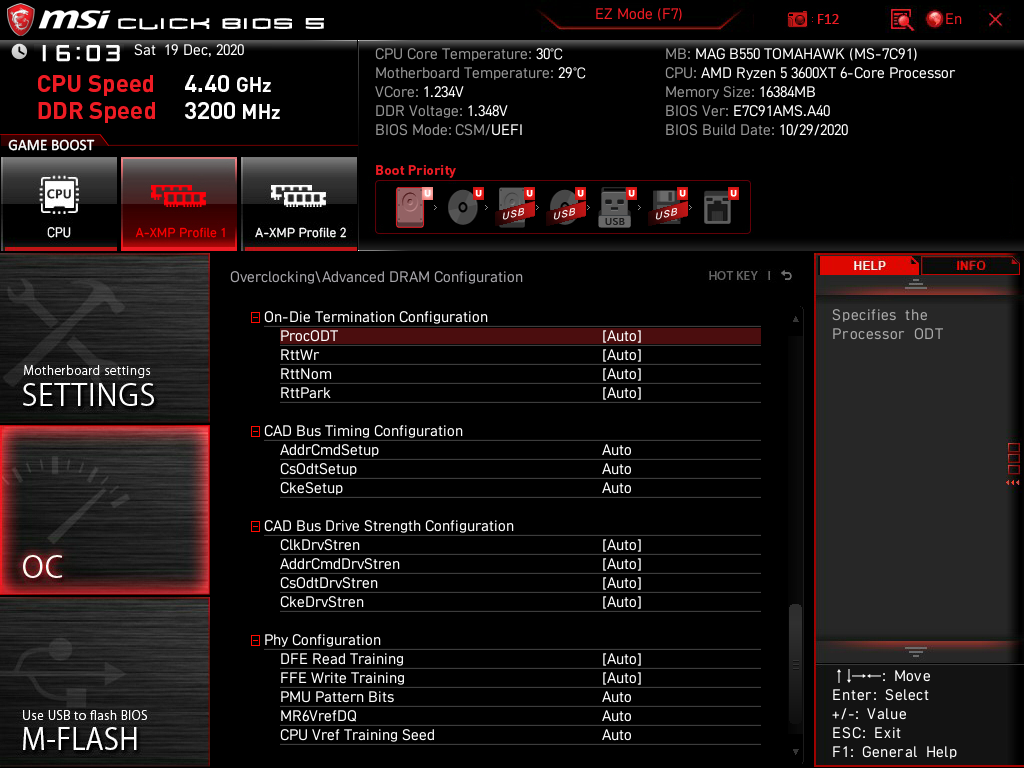
Task: Select the USB CD/DVD boot device icon
Action: click(566, 207)
